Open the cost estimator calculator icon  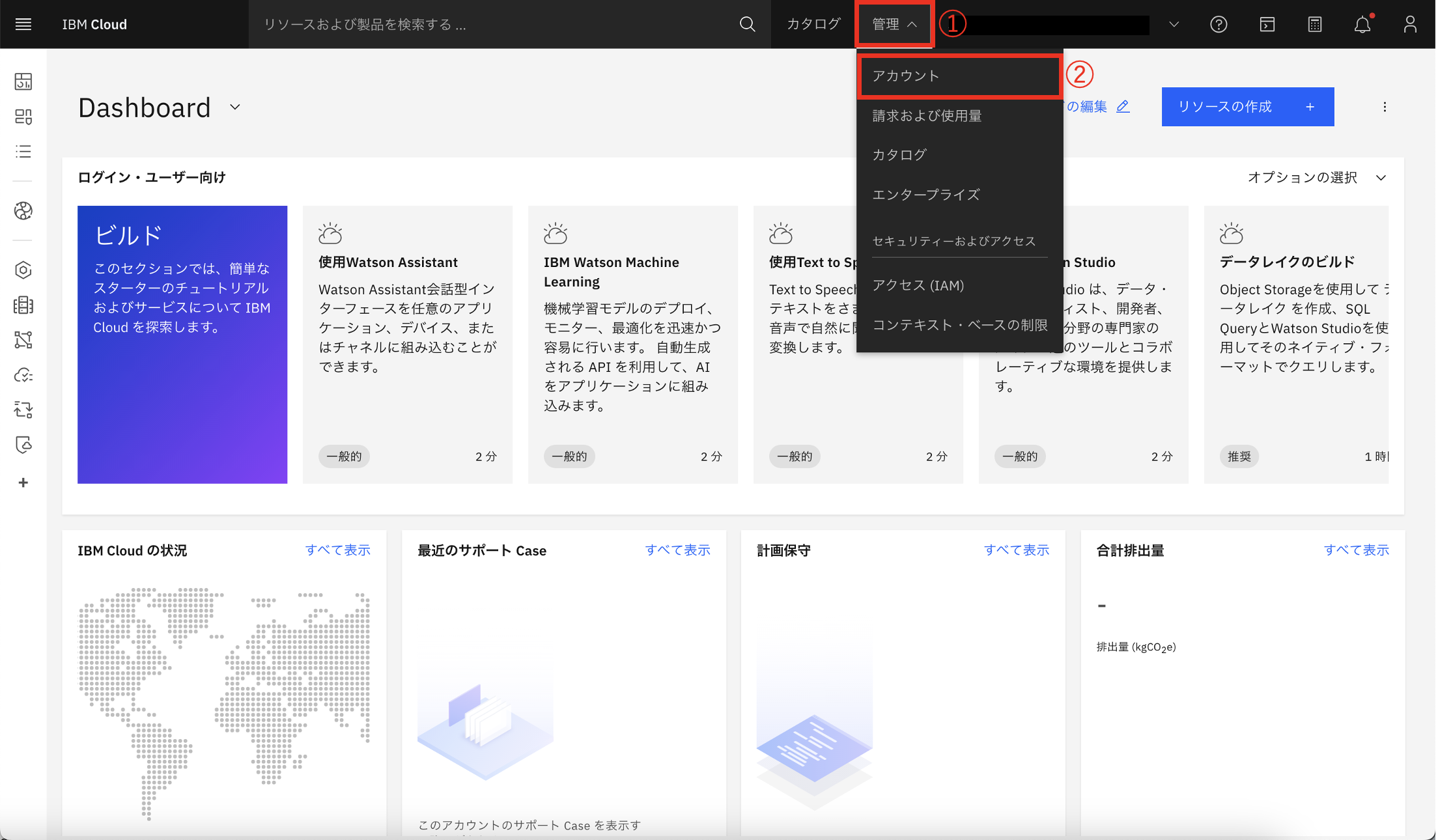coord(1314,24)
